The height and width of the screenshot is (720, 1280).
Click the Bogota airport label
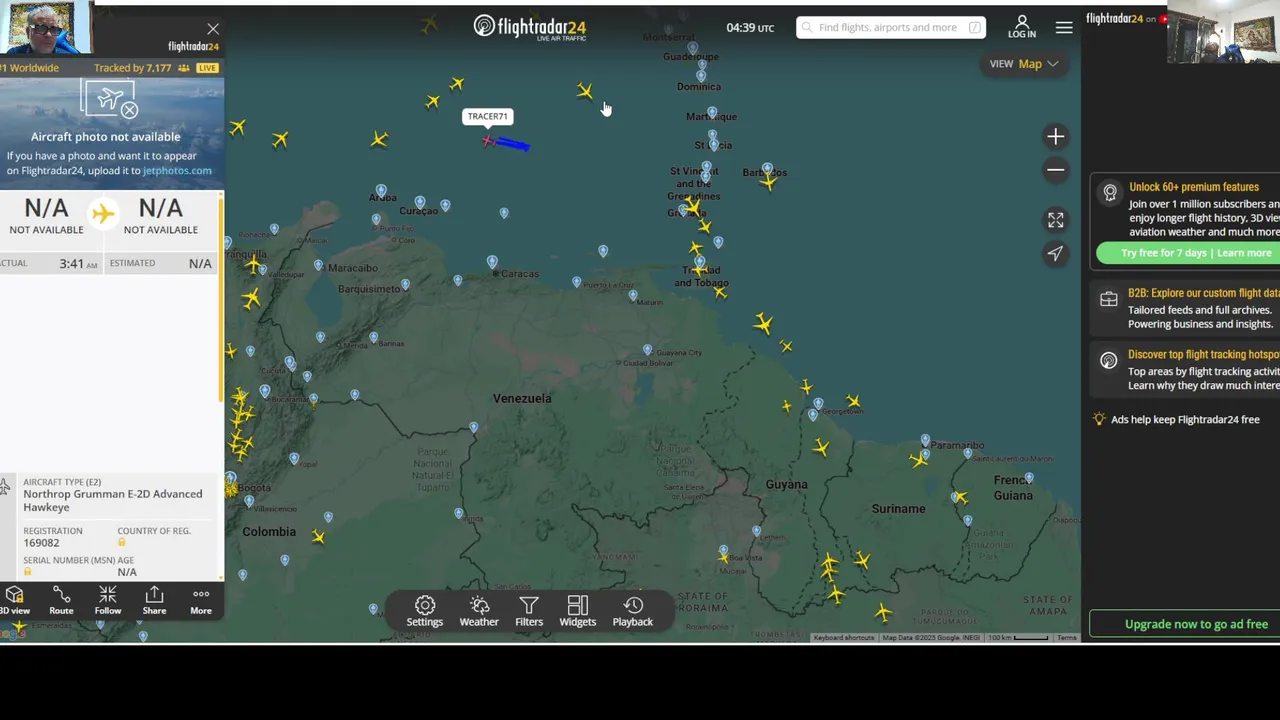click(x=254, y=488)
